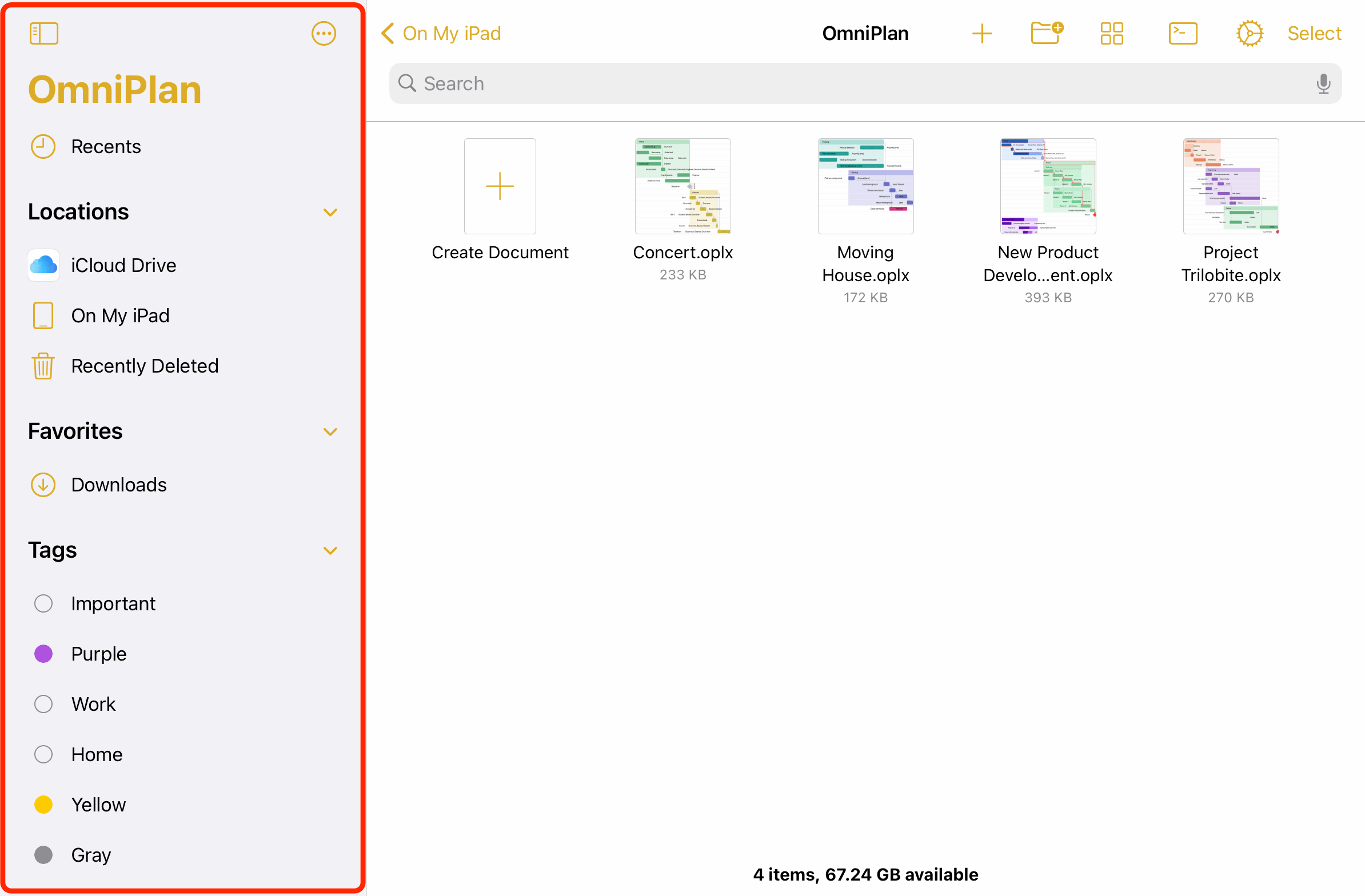Click the items and storage status text
Viewport: 1365px width, 896px height.
pos(865,874)
